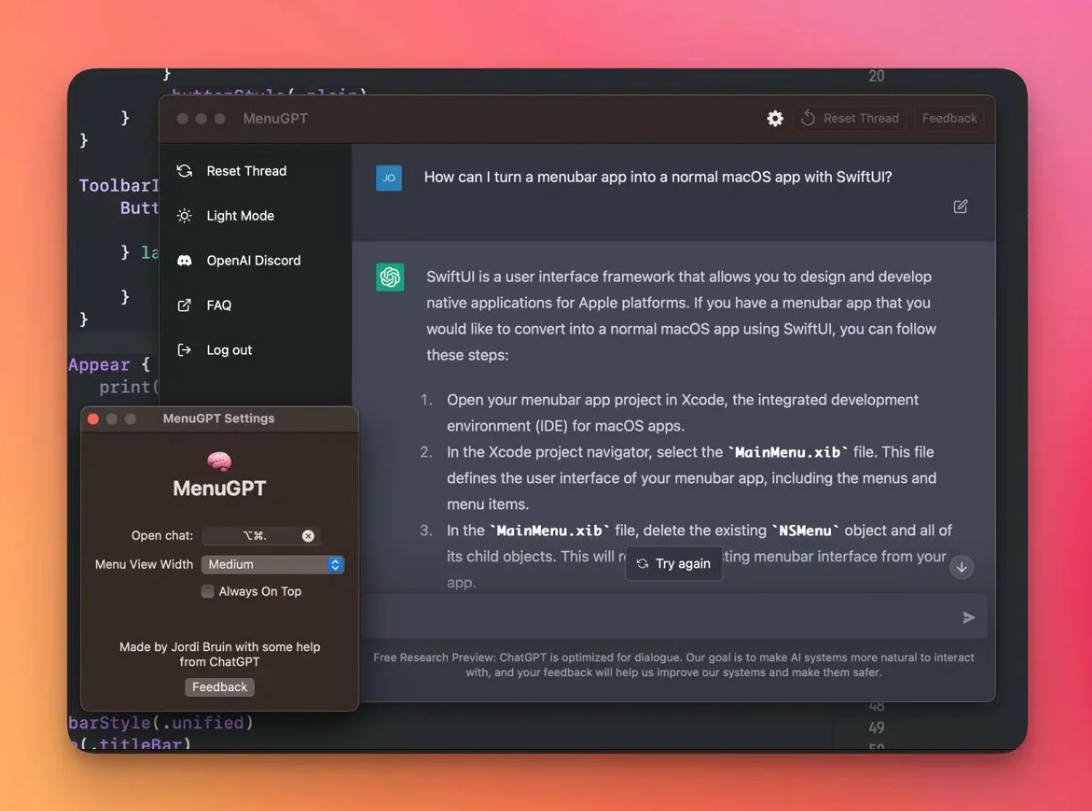1092x811 pixels.
Task: Jump to bottom with the down-arrow button
Action: tap(961, 567)
